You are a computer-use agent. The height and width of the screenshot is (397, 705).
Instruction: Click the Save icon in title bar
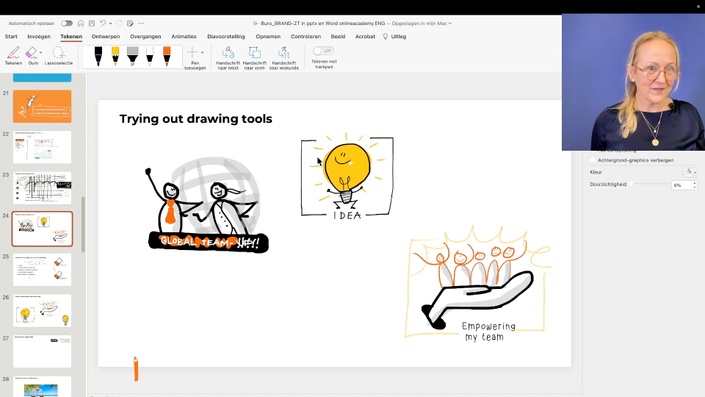click(x=92, y=23)
